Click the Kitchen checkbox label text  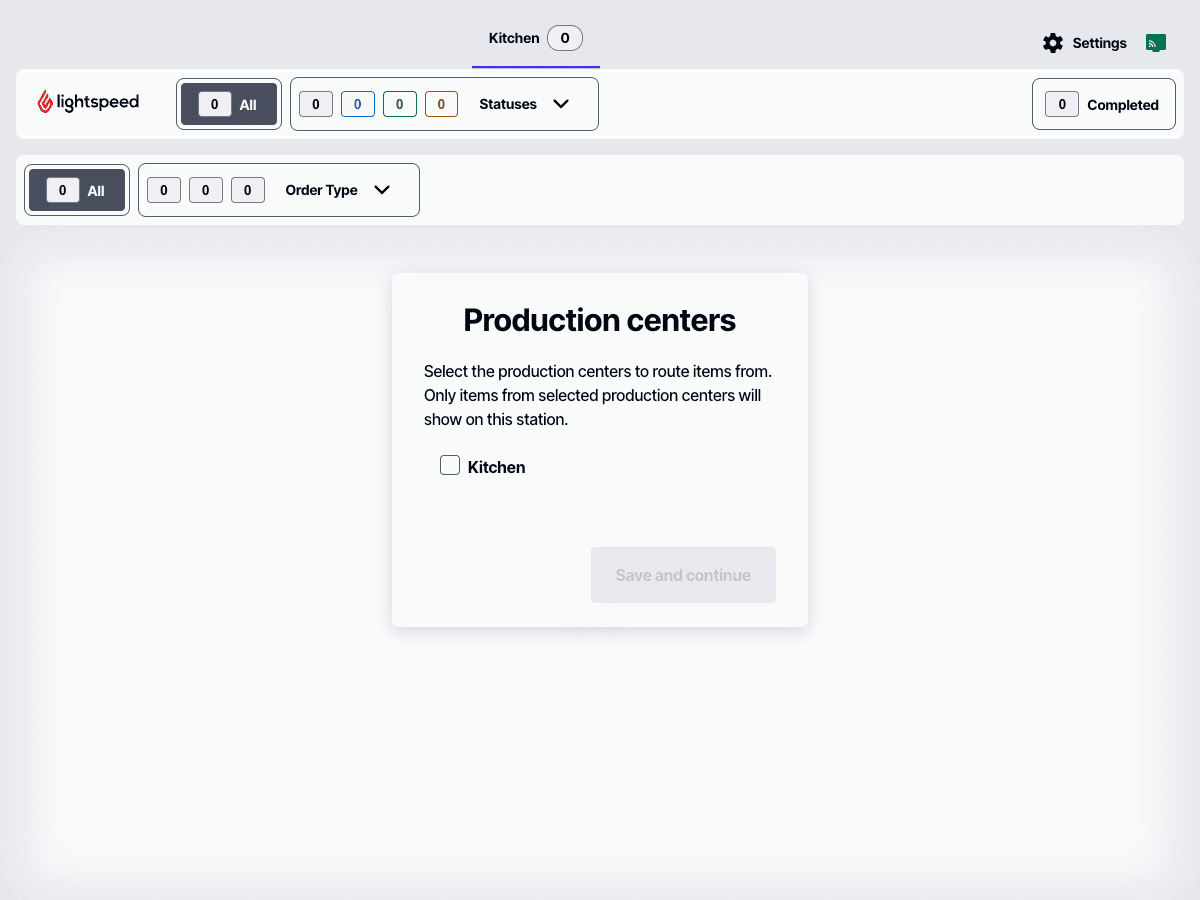click(496, 467)
